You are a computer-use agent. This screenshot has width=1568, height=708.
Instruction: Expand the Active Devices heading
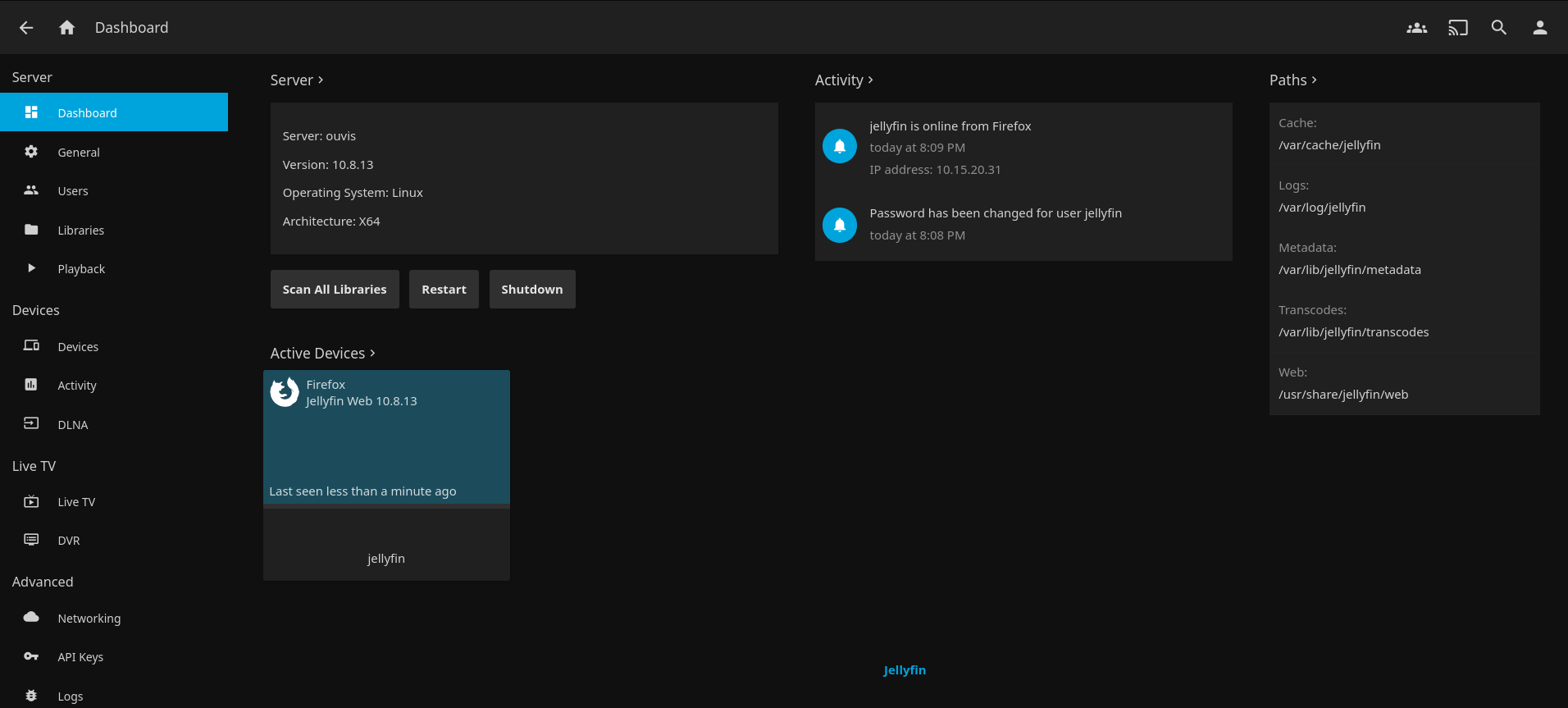click(322, 353)
